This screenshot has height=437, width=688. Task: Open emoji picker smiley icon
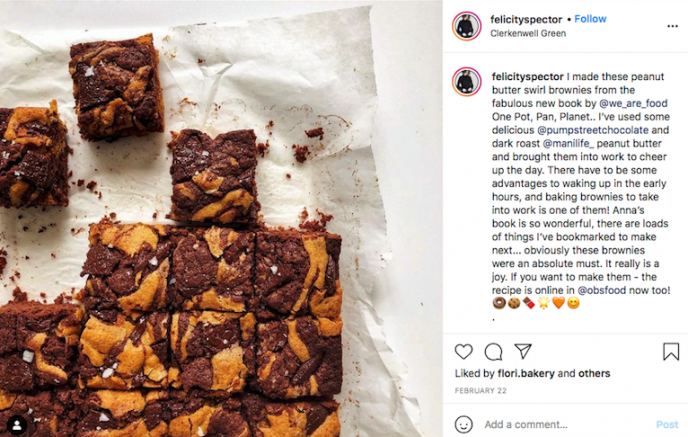tap(464, 424)
